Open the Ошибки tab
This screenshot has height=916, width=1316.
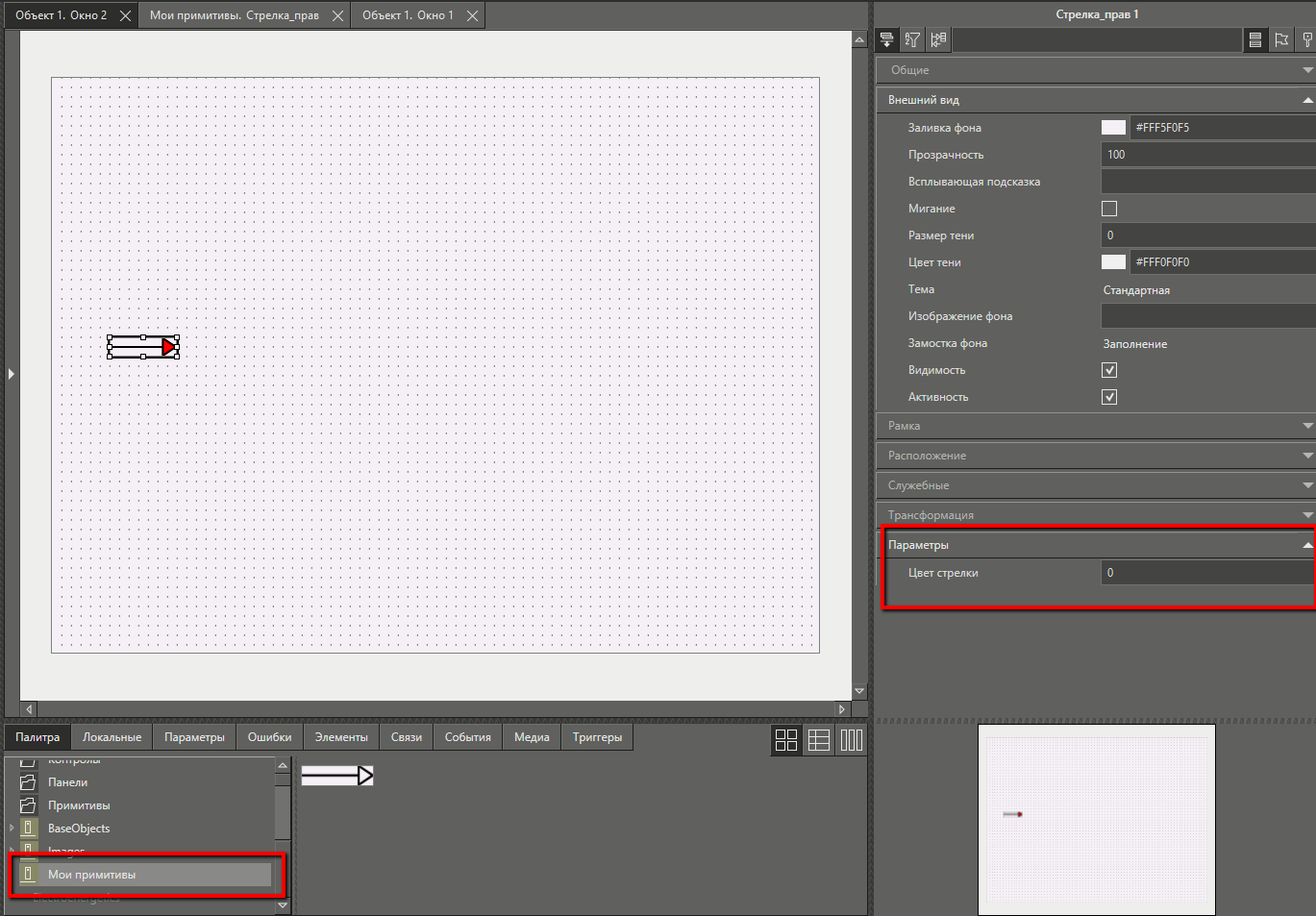(269, 737)
